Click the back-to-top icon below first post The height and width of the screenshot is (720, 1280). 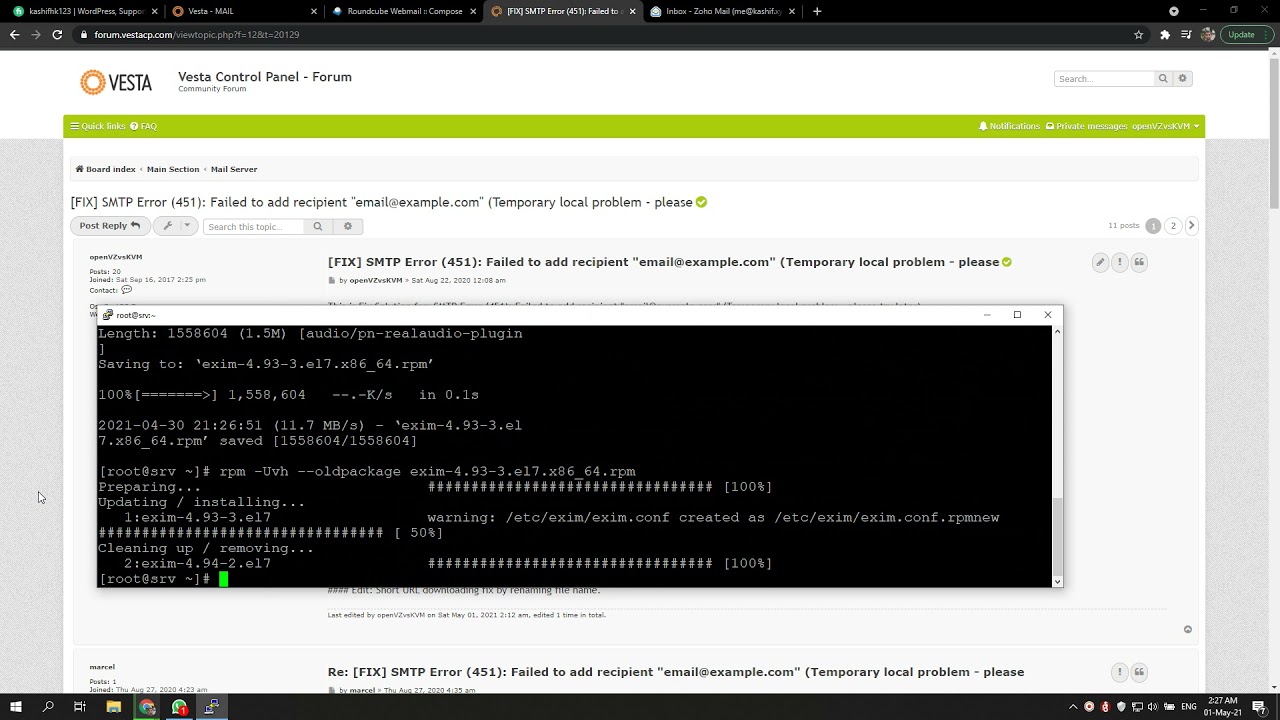pyautogui.click(x=1188, y=629)
